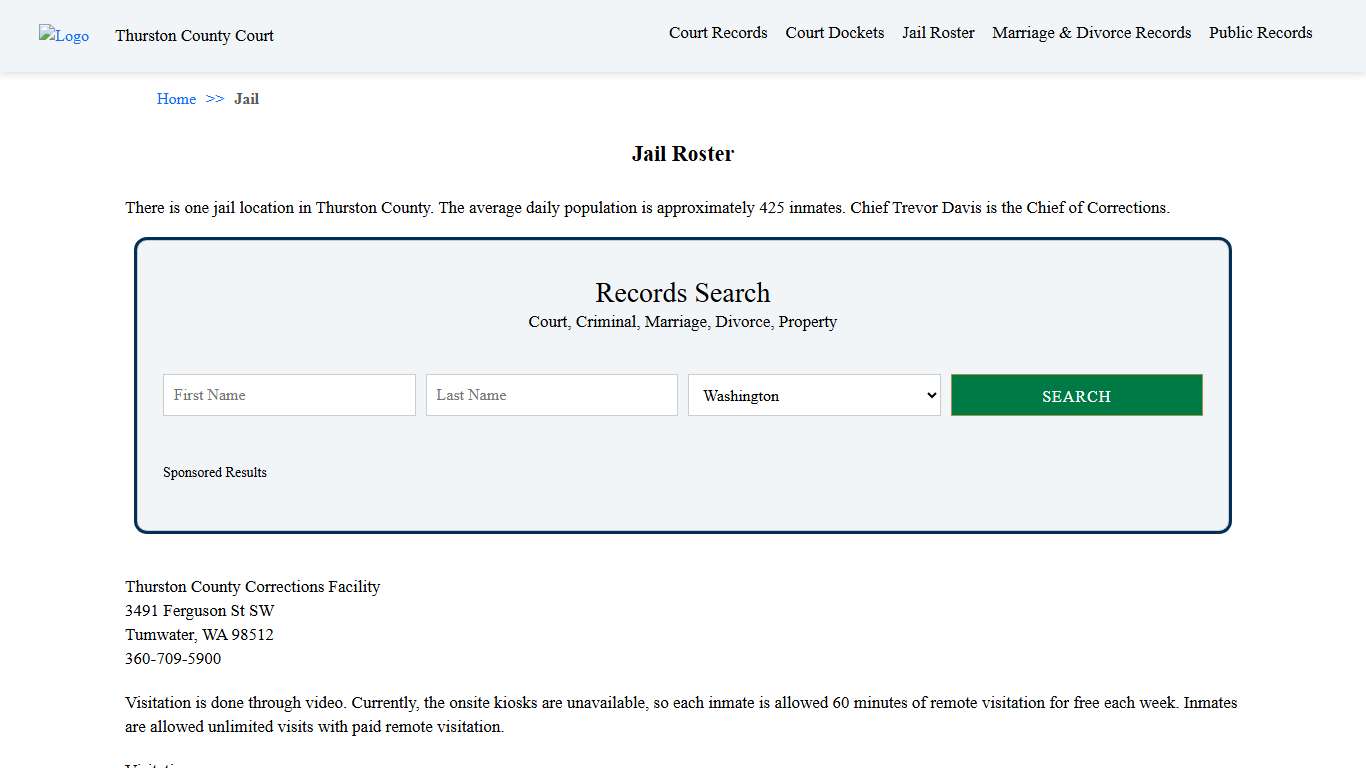1366x768 pixels.
Task: Click the Jail breadcrumb item
Action: [x=246, y=98]
